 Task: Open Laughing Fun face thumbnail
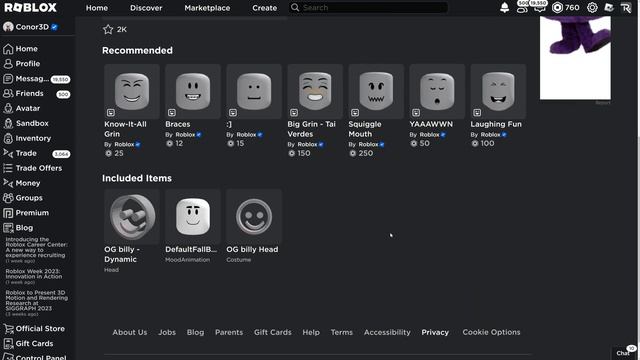click(x=498, y=91)
